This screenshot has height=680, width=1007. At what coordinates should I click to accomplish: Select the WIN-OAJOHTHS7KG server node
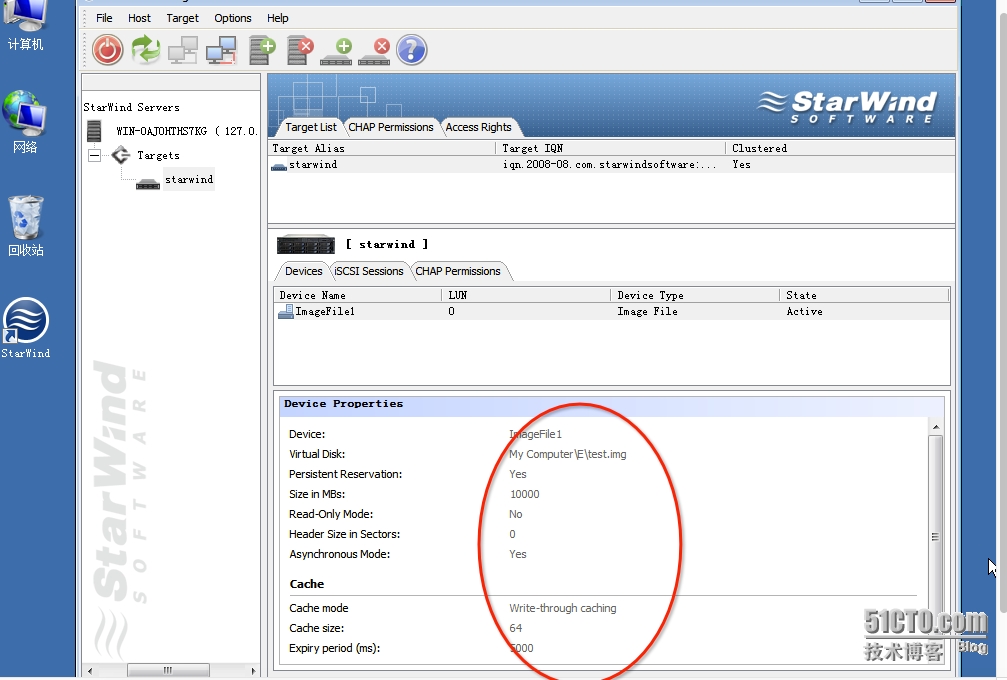coord(186,131)
